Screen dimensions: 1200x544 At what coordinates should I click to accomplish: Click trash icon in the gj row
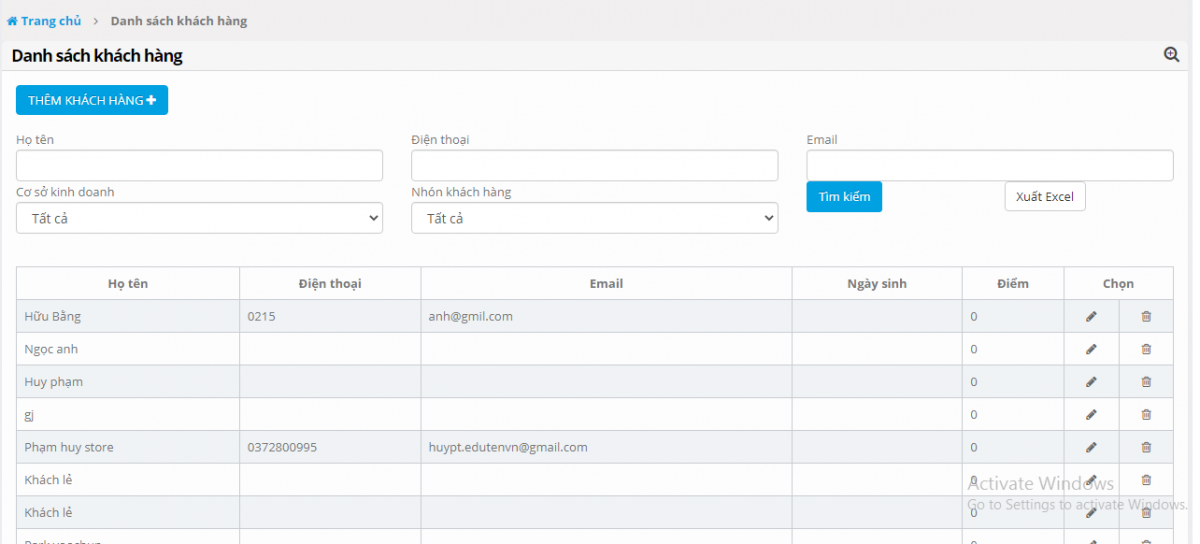(x=1146, y=414)
